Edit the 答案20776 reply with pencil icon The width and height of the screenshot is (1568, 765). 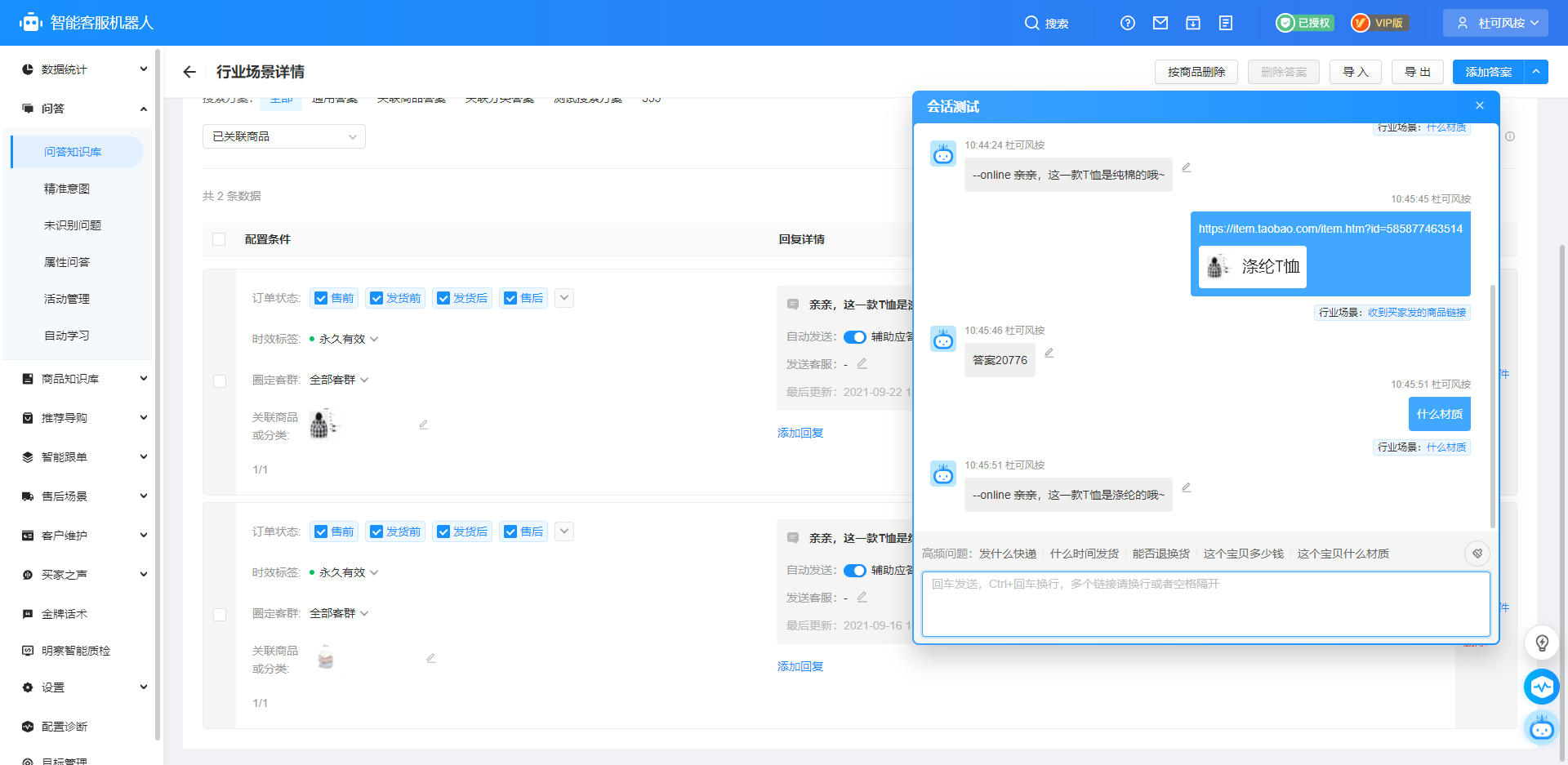coord(1049,353)
